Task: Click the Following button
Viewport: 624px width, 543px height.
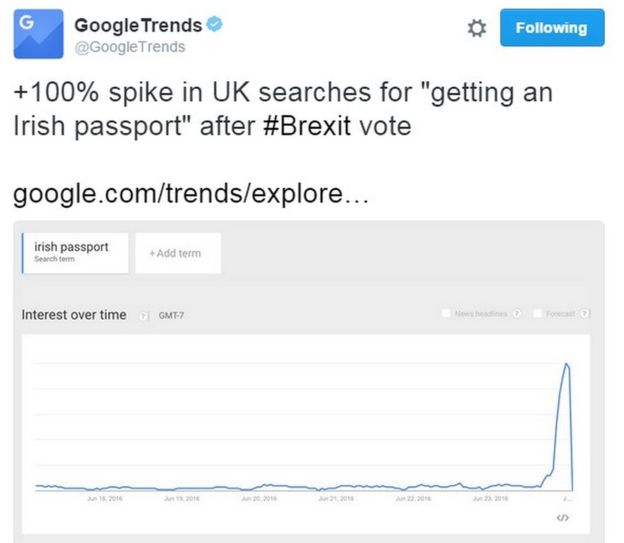Action: point(551,28)
